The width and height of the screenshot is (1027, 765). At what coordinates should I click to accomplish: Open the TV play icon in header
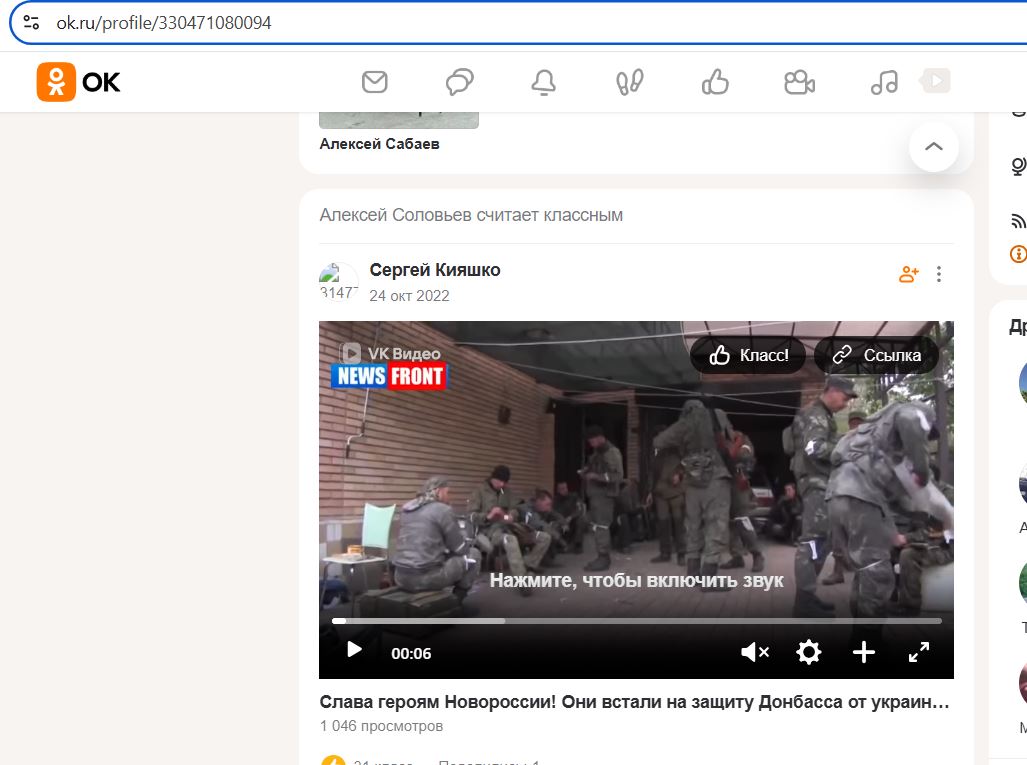935,81
